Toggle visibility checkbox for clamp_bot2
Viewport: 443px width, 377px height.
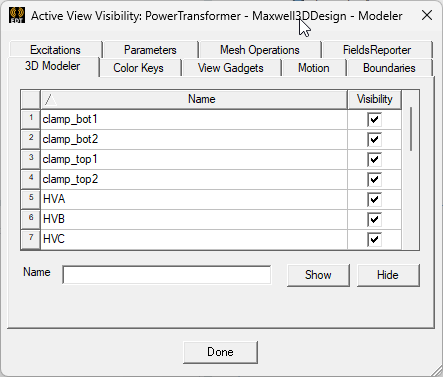374,139
